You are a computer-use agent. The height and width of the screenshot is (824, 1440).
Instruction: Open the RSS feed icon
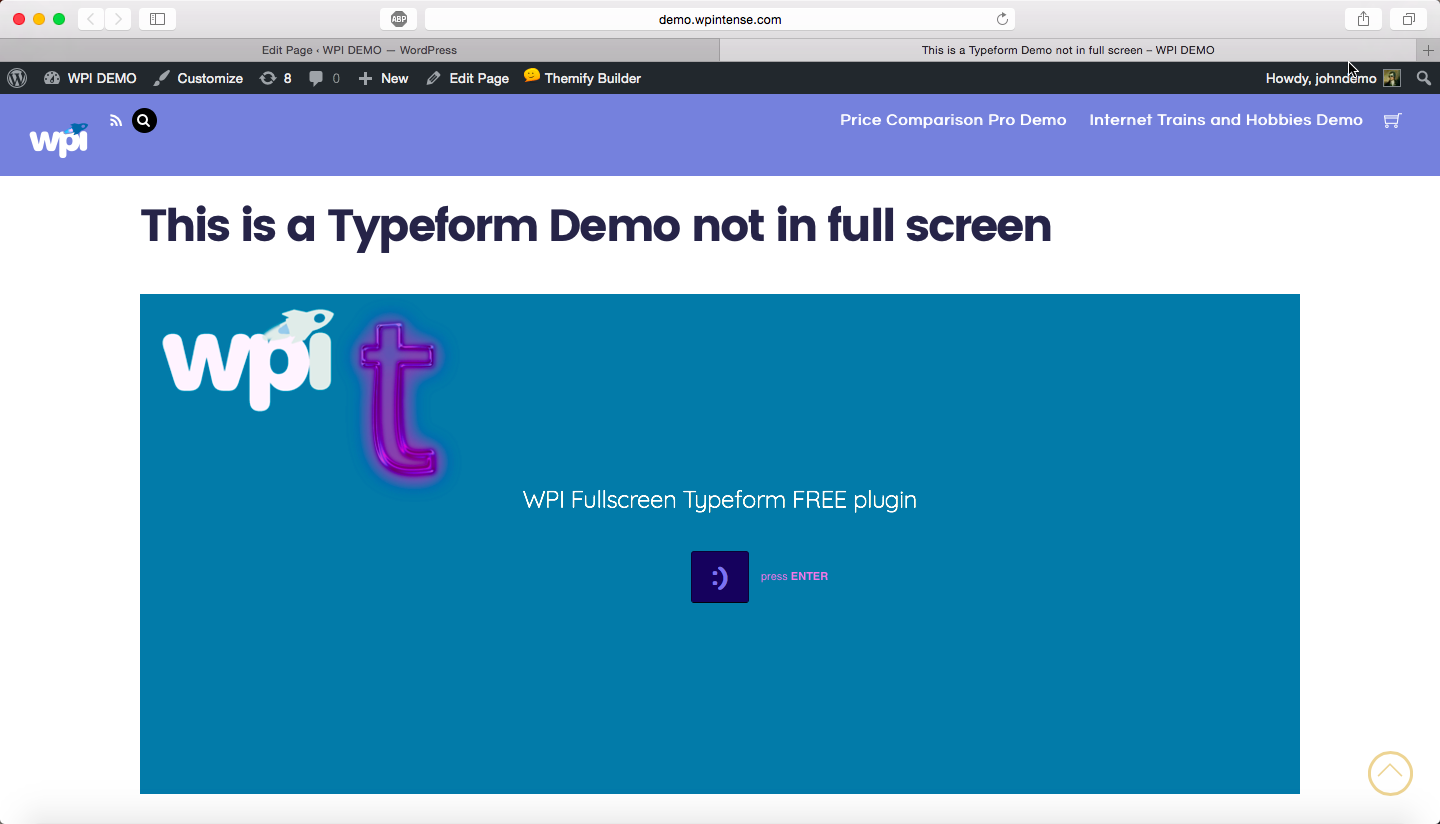[x=116, y=120]
